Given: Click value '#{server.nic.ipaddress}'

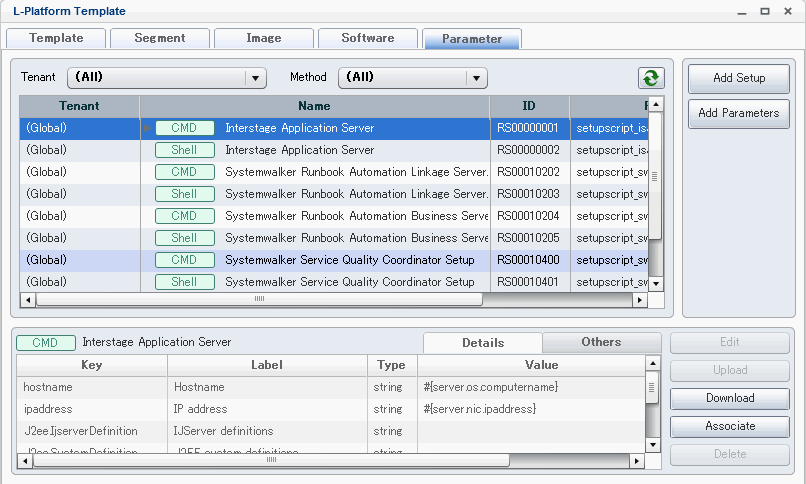Looking at the screenshot, I should click(x=480, y=409).
